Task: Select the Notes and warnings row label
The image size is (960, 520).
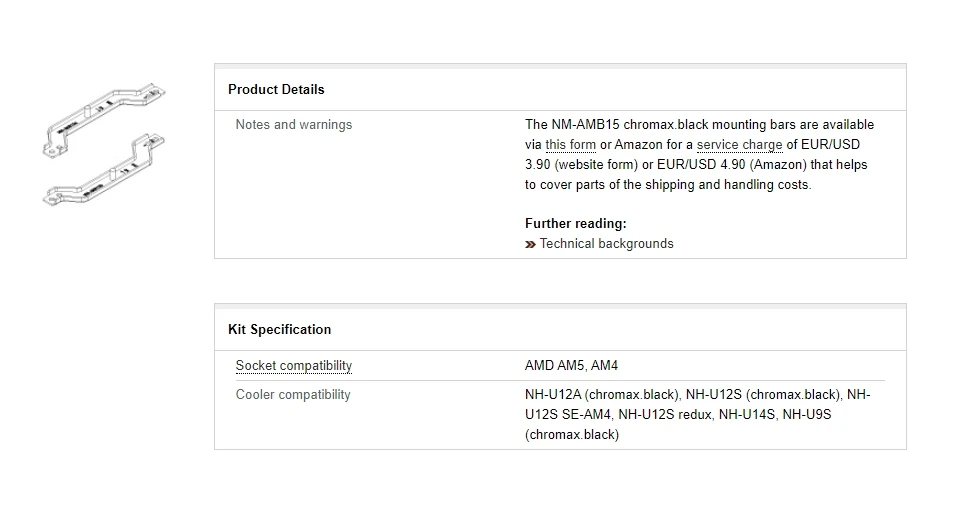Action: 293,125
